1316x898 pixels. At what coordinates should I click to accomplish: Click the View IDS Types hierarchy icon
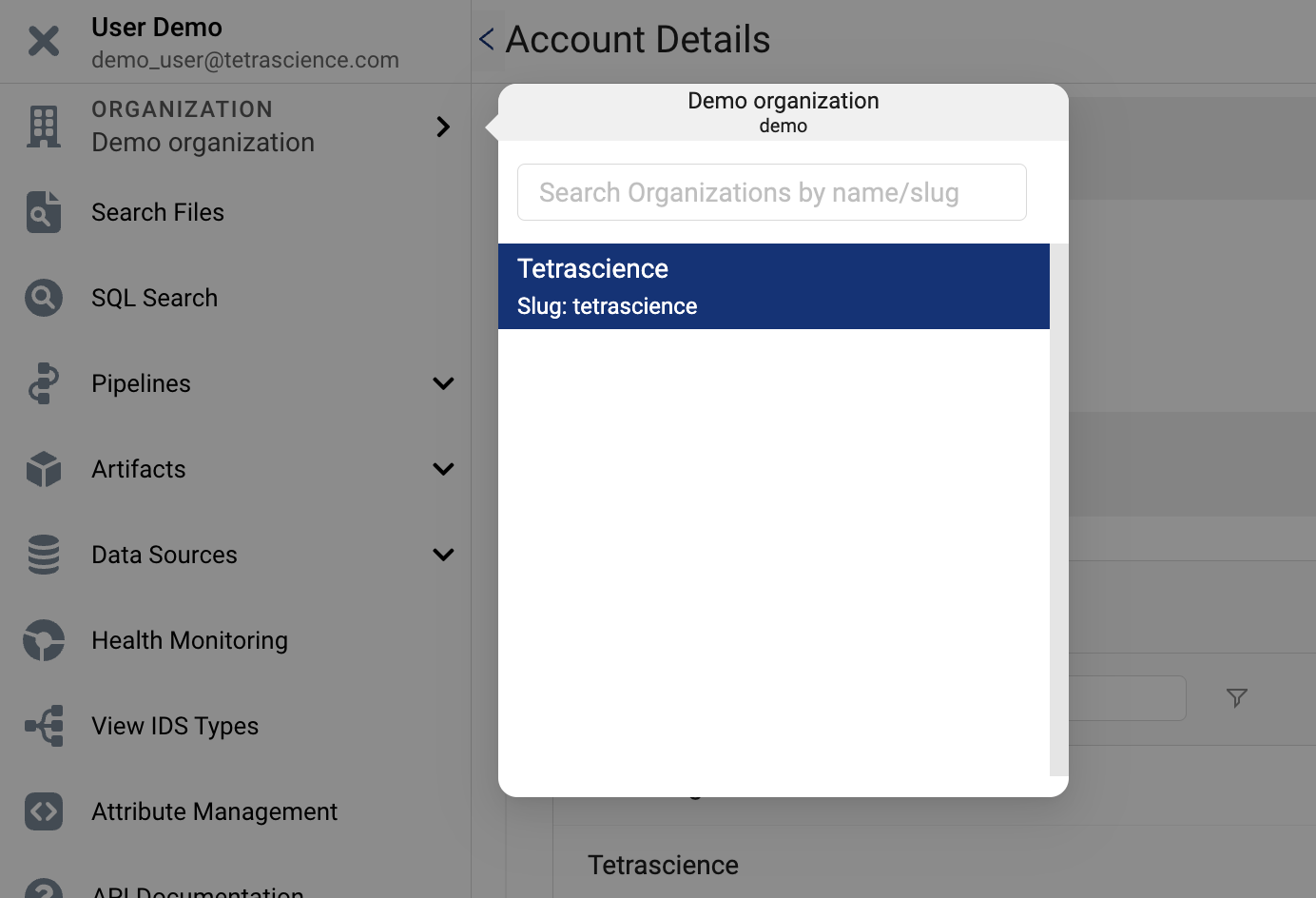point(44,726)
